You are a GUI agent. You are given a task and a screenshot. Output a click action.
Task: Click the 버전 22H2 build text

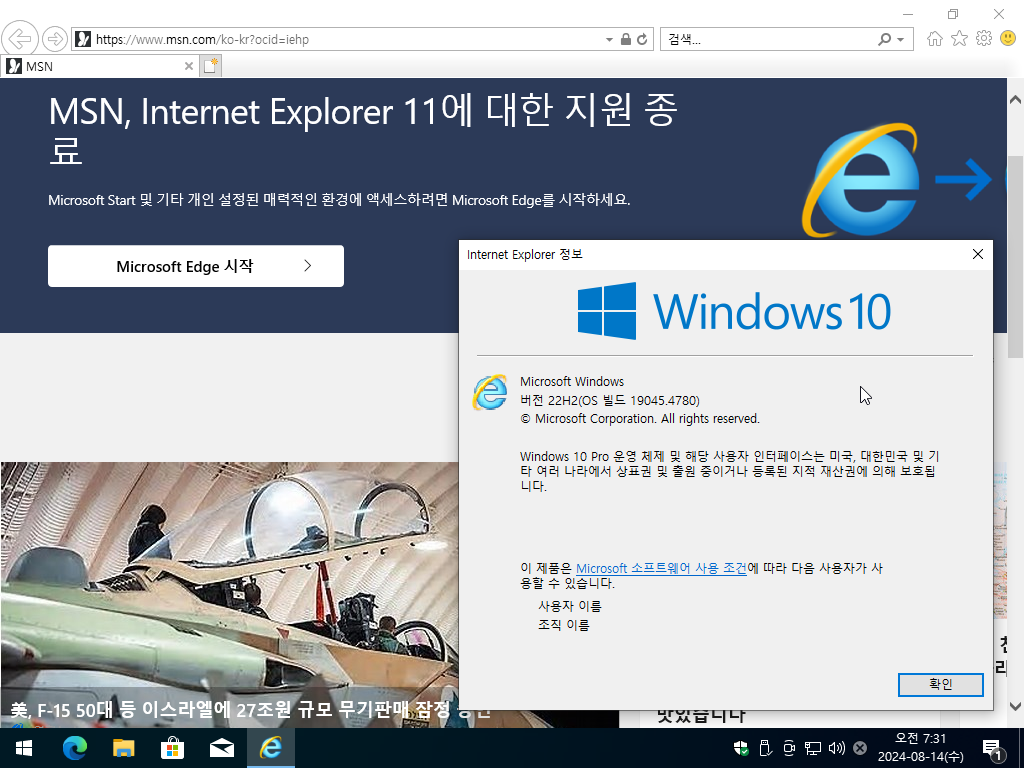tap(609, 400)
